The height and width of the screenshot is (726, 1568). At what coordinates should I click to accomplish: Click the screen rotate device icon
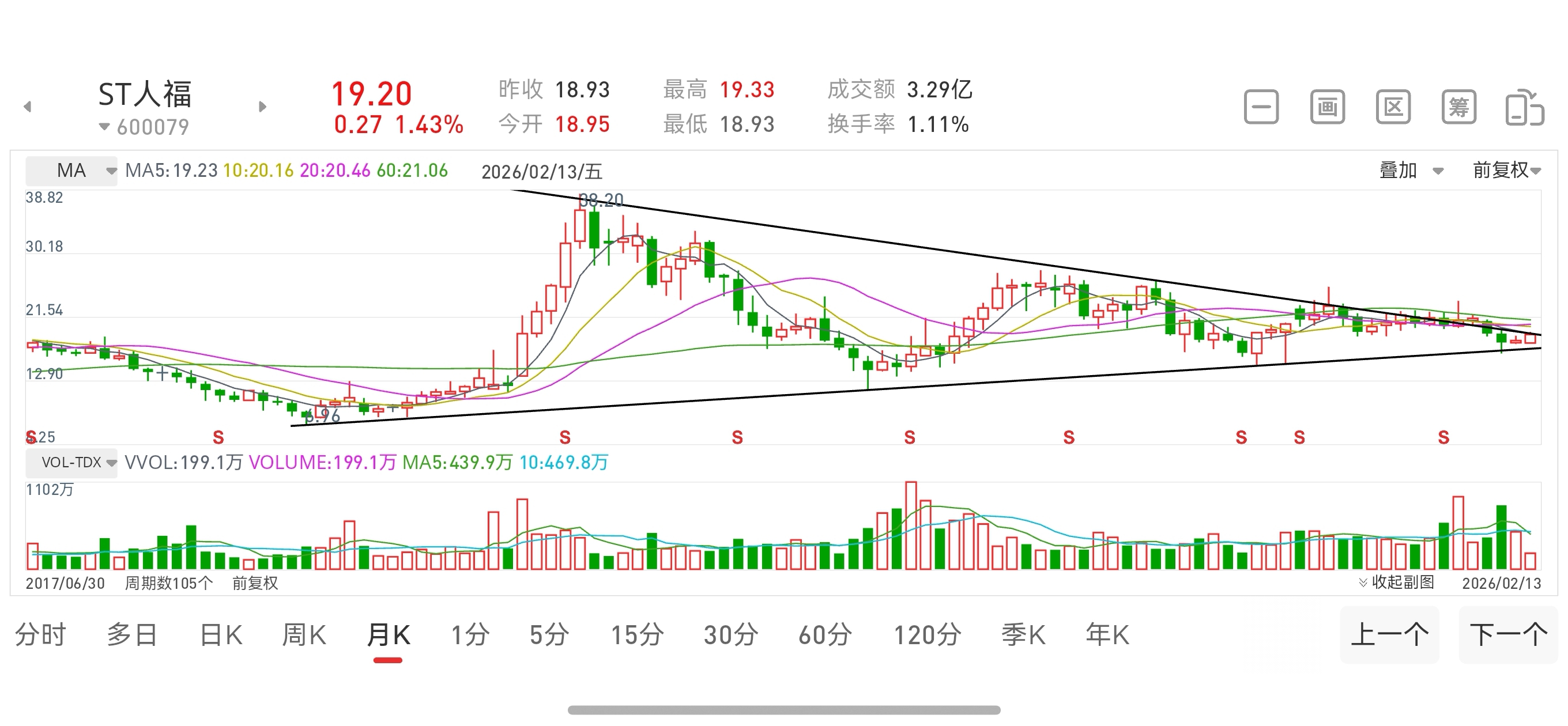pos(1524,108)
